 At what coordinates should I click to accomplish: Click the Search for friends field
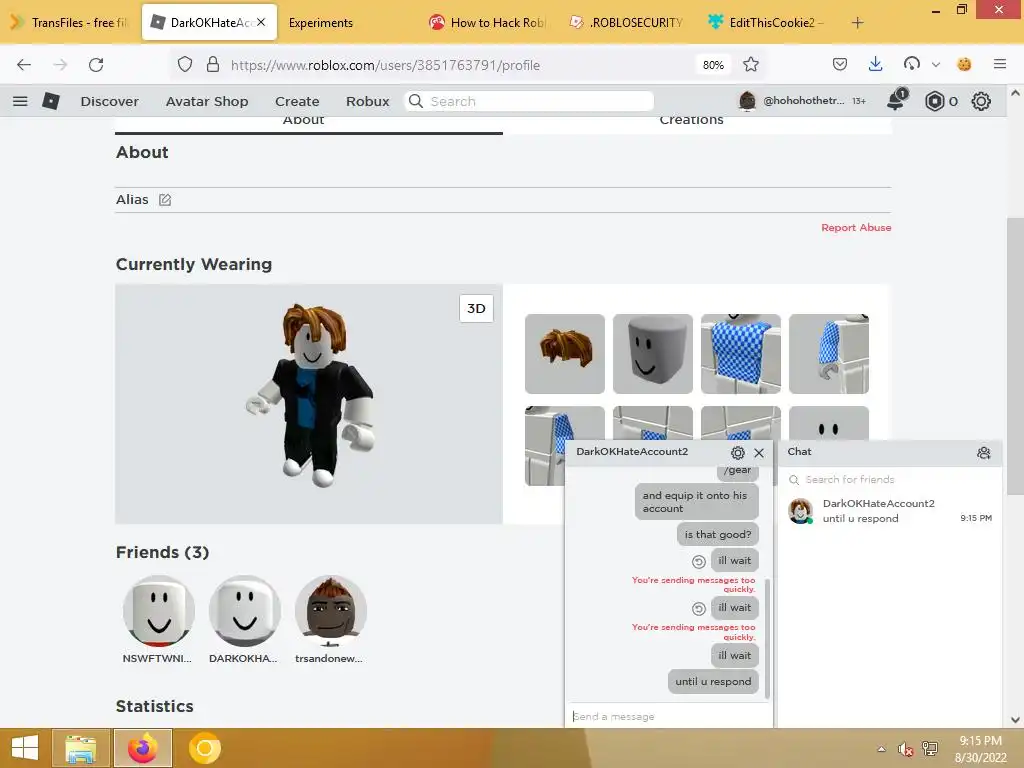(890, 479)
